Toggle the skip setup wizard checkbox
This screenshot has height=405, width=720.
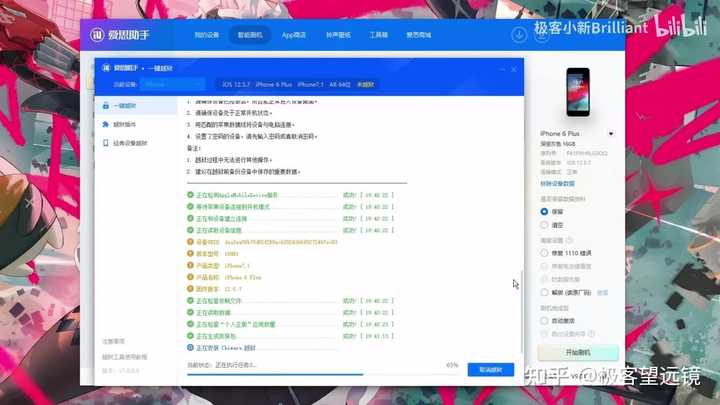coord(544,334)
